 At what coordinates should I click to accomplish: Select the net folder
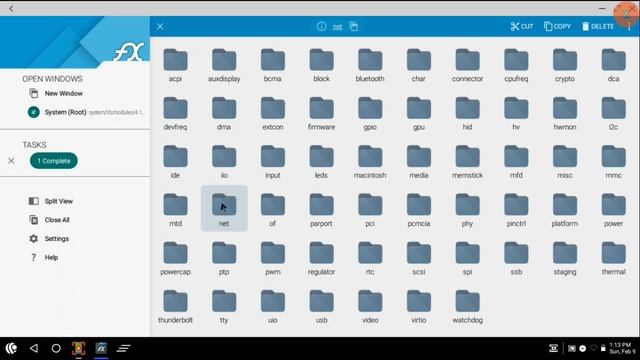click(224, 209)
